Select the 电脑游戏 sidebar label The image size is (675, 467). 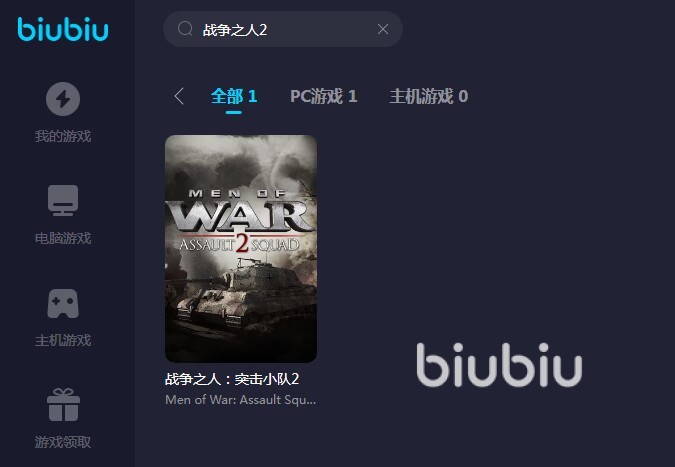click(63, 238)
